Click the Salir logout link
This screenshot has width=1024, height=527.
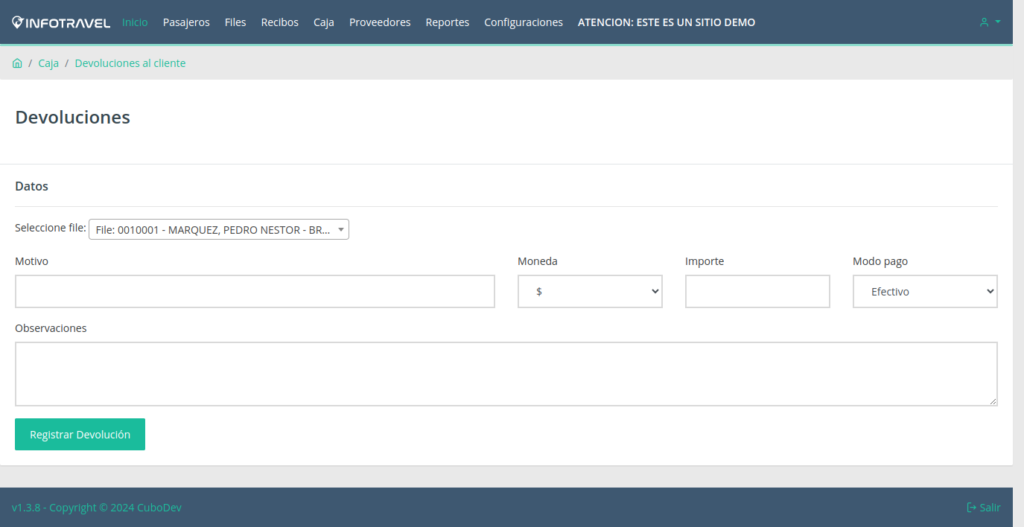(983, 507)
